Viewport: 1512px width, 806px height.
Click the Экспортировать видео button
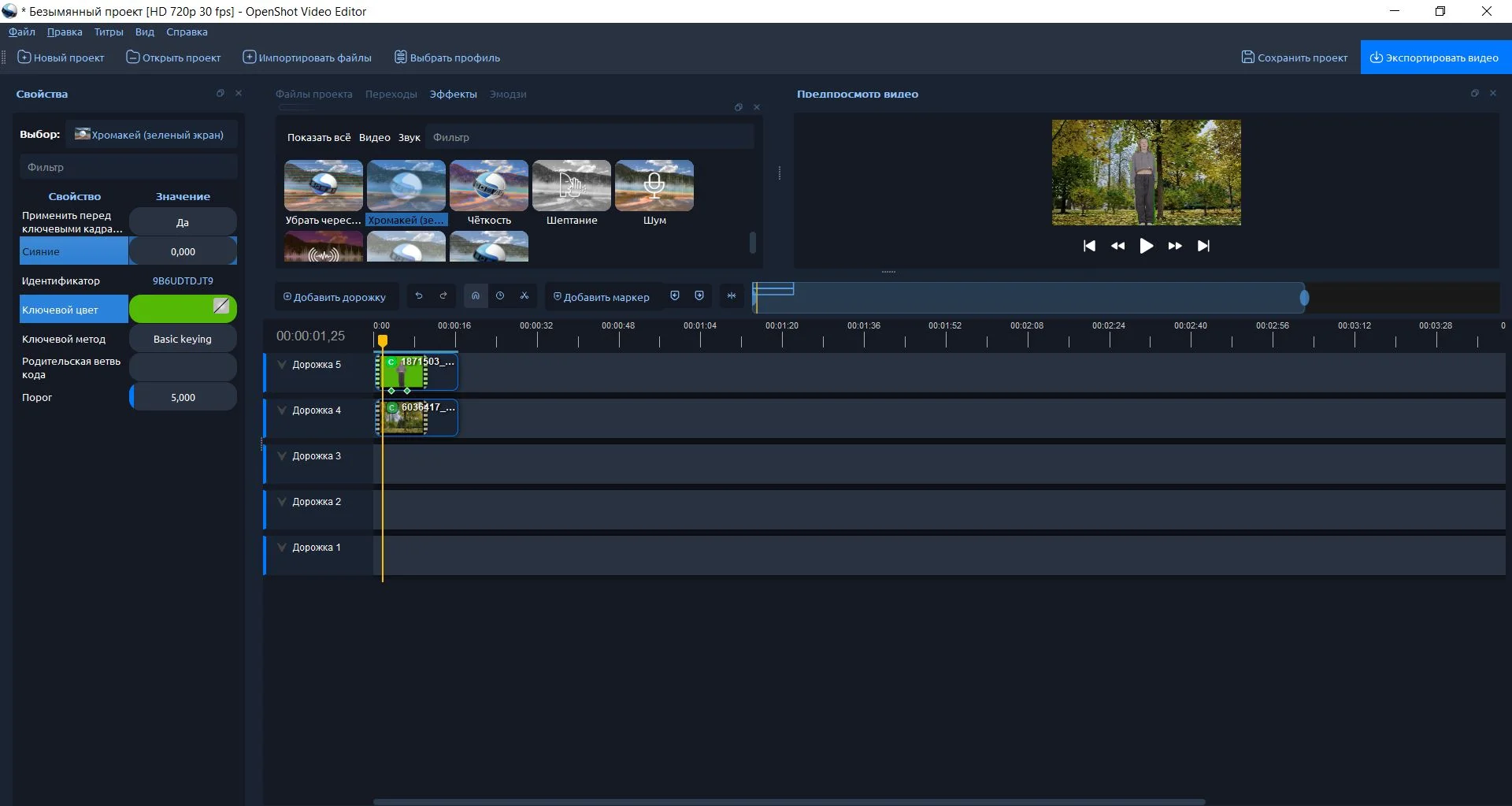pos(1435,58)
